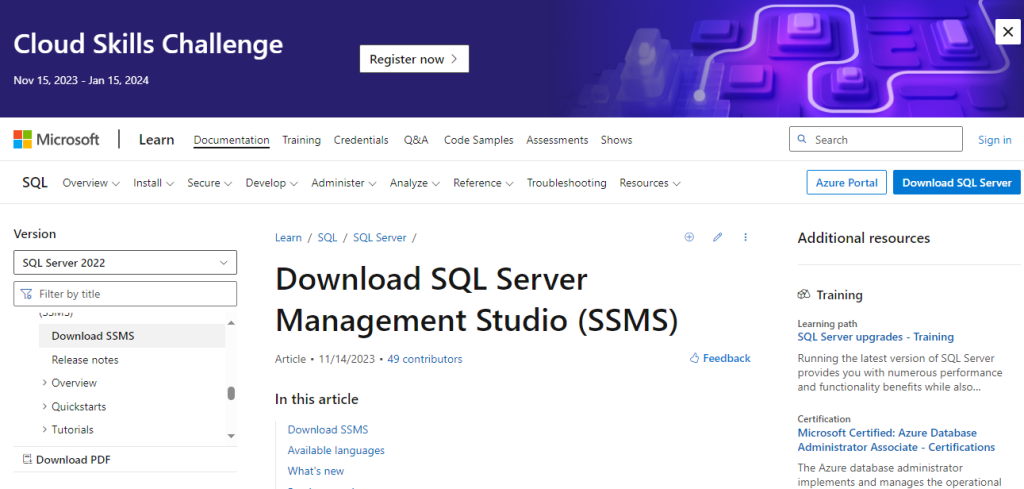This screenshot has height=489, width=1024.
Task: Click the Download PDF link
Action: coord(67,460)
